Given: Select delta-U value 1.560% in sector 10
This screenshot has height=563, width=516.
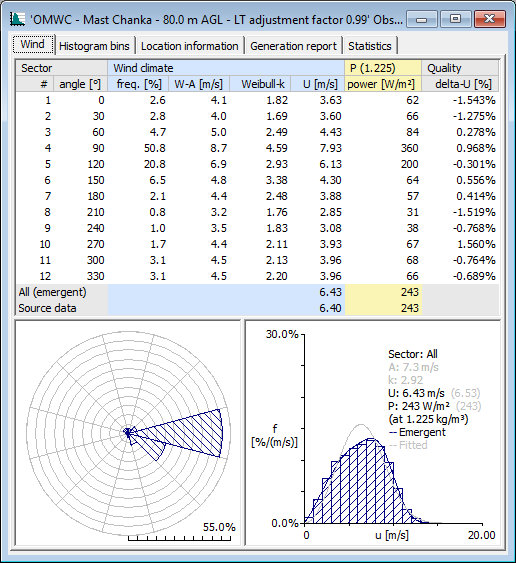Looking at the screenshot, I should pos(476,244).
